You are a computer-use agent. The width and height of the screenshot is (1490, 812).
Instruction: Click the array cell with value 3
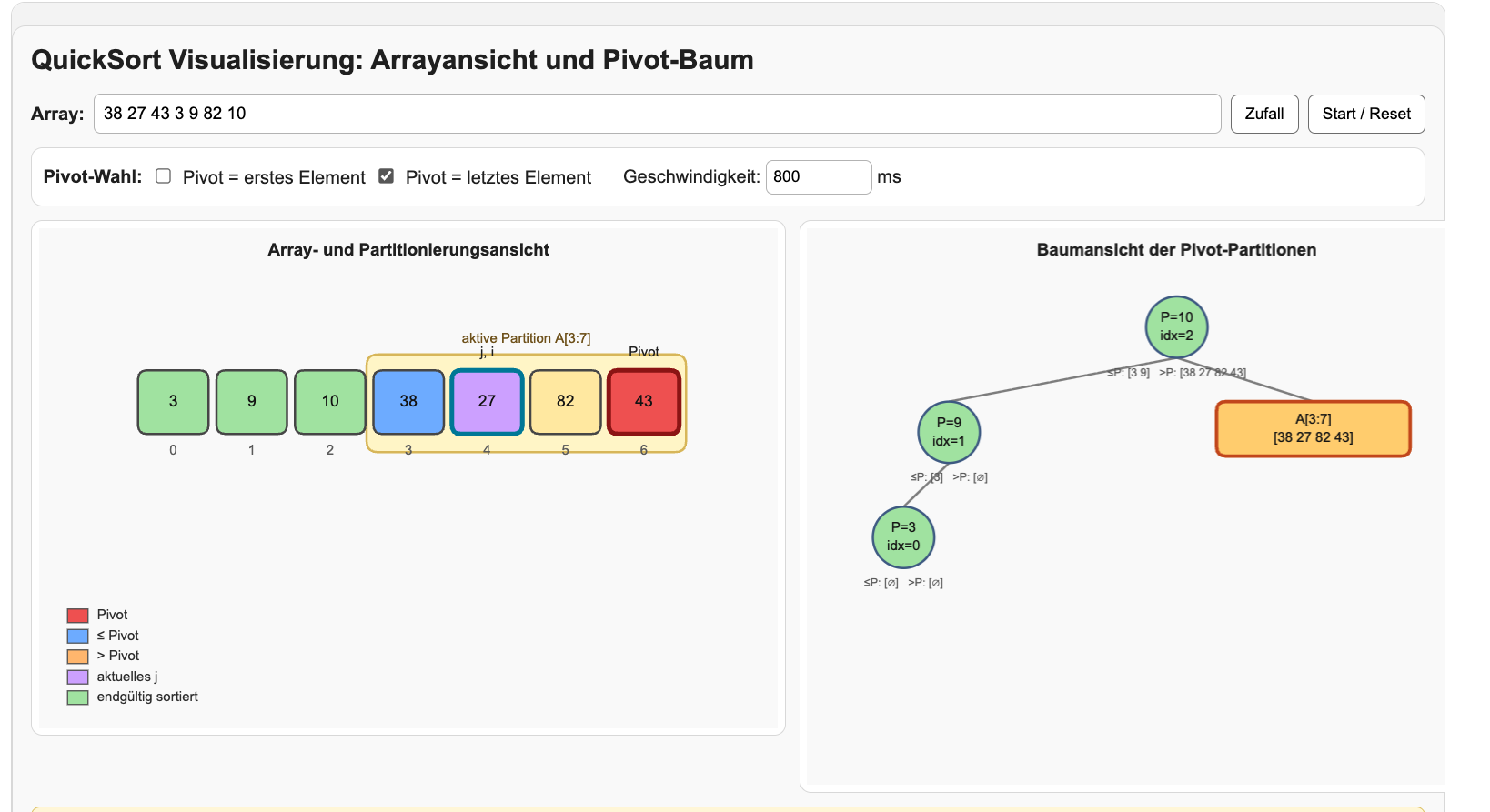174,402
